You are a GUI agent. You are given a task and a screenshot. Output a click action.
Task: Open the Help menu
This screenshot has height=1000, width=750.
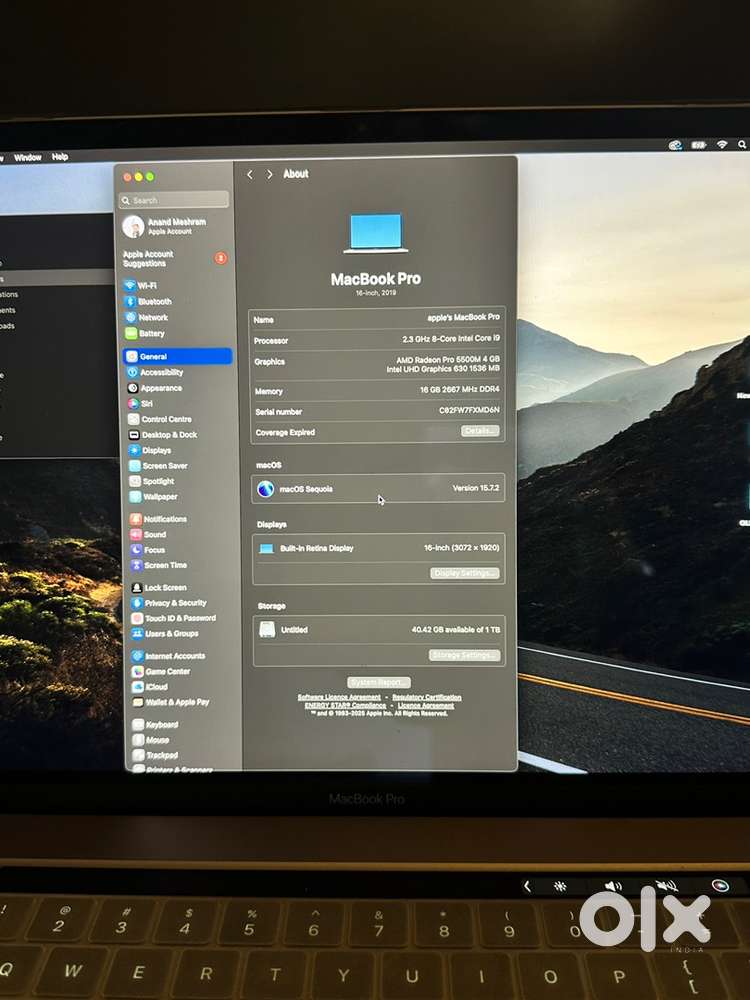(x=60, y=157)
